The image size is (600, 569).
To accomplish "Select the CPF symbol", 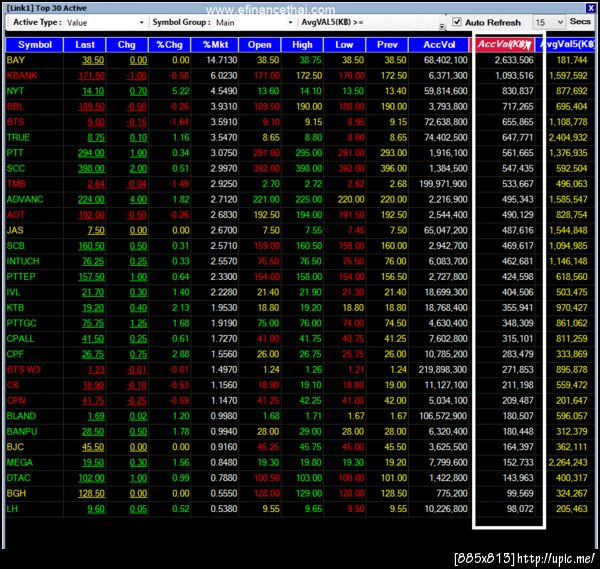I will coord(15,354).
